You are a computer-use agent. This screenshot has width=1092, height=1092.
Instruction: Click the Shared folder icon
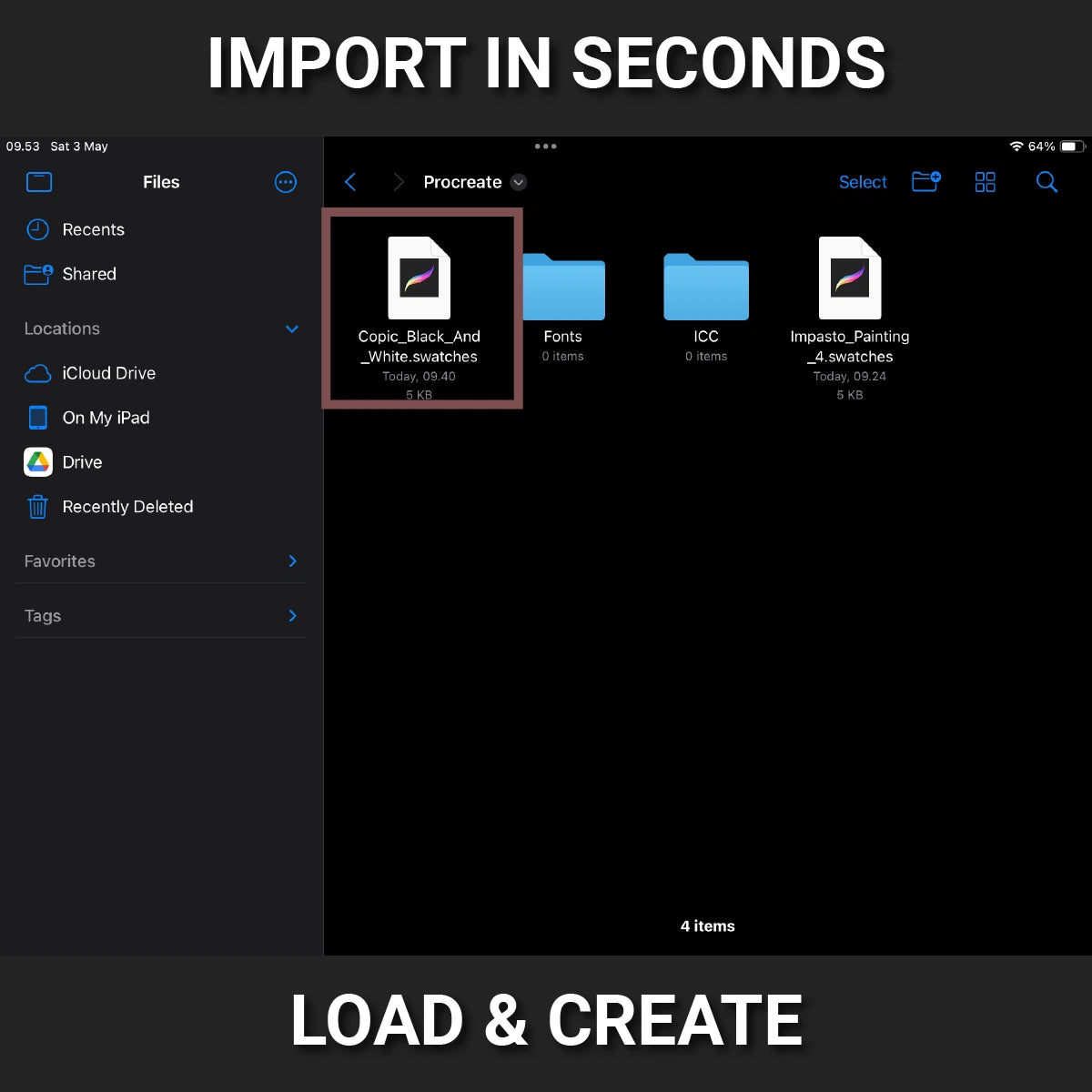38,274
